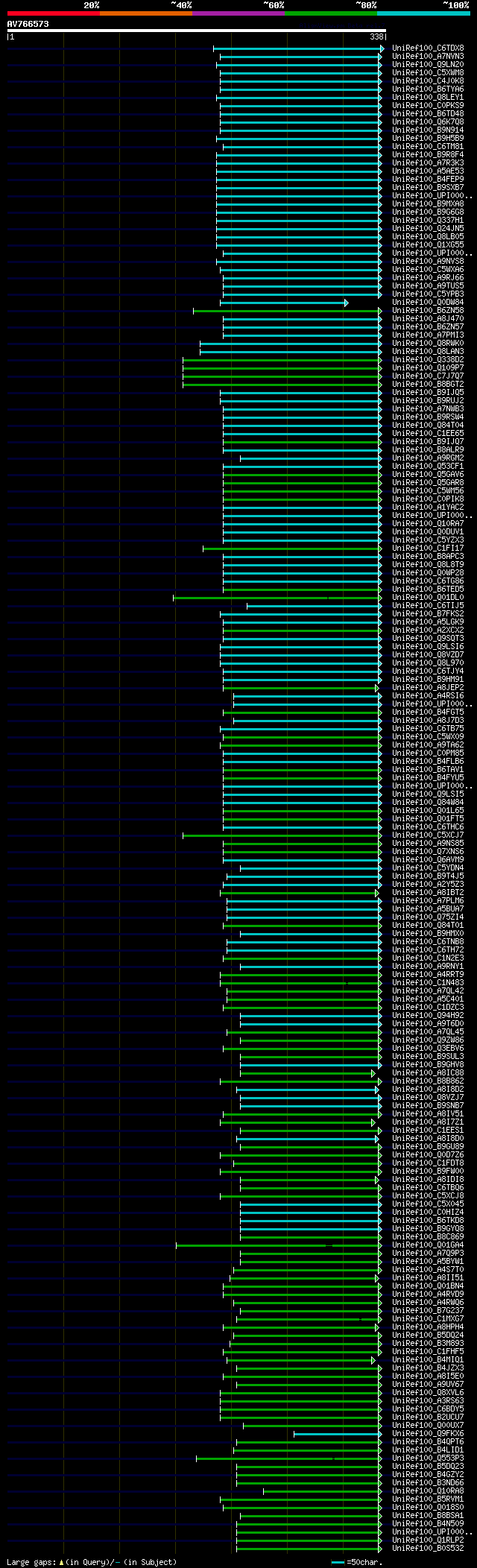Select label UniRef100_B6ZN58
Viewport: 477px width, 1568px height.
(428, 311)
